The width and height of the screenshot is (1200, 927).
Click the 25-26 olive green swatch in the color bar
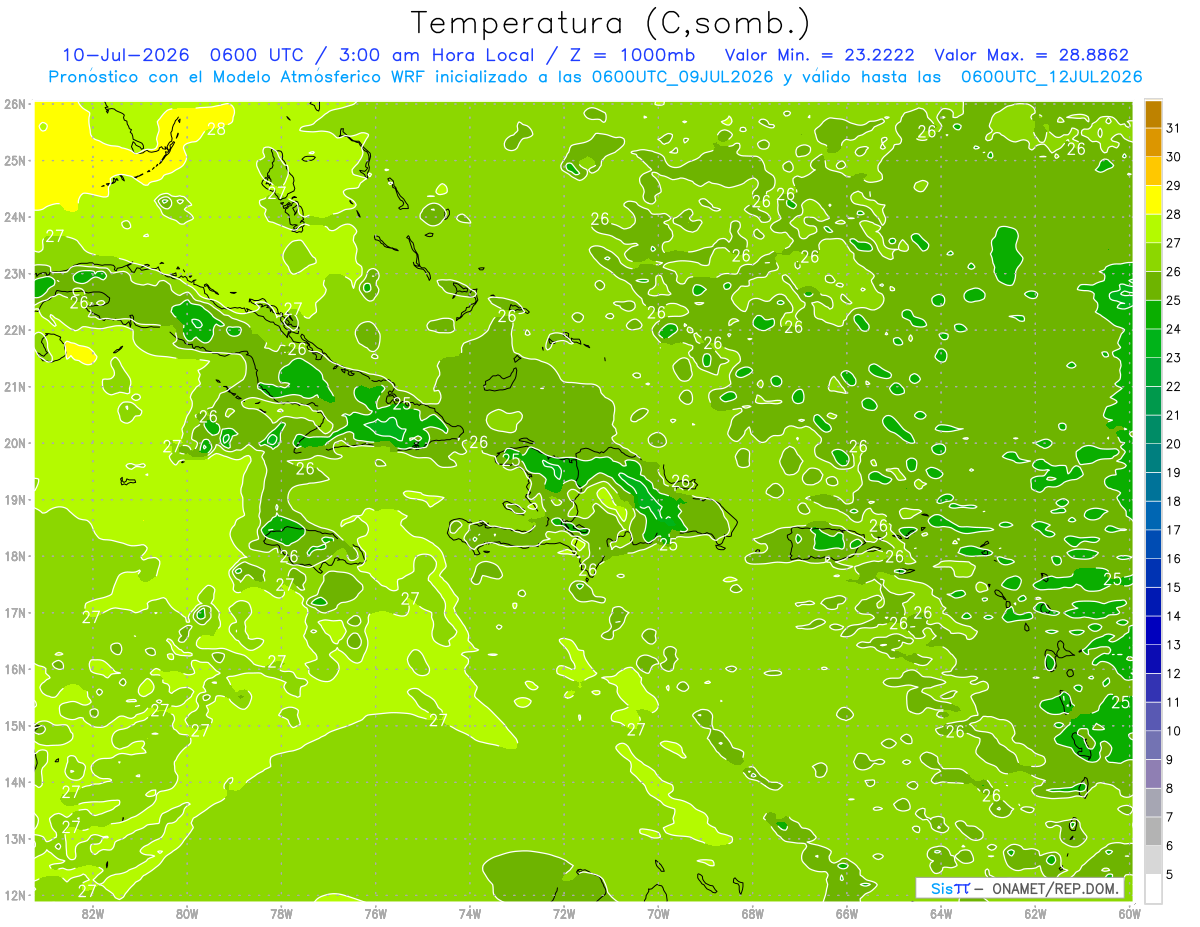click(1153, 286)
